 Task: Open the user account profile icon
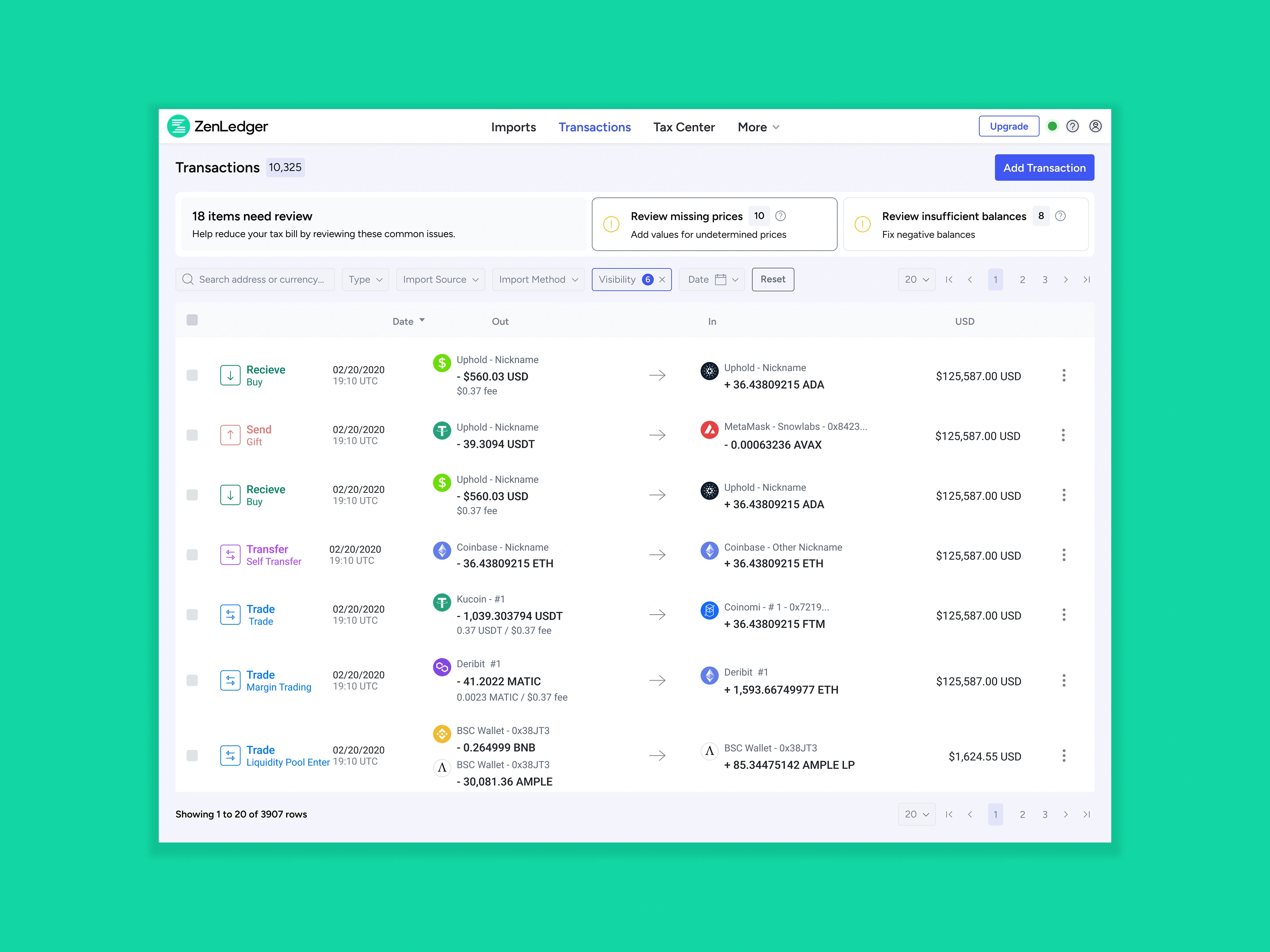click(x=1095, y=126)
